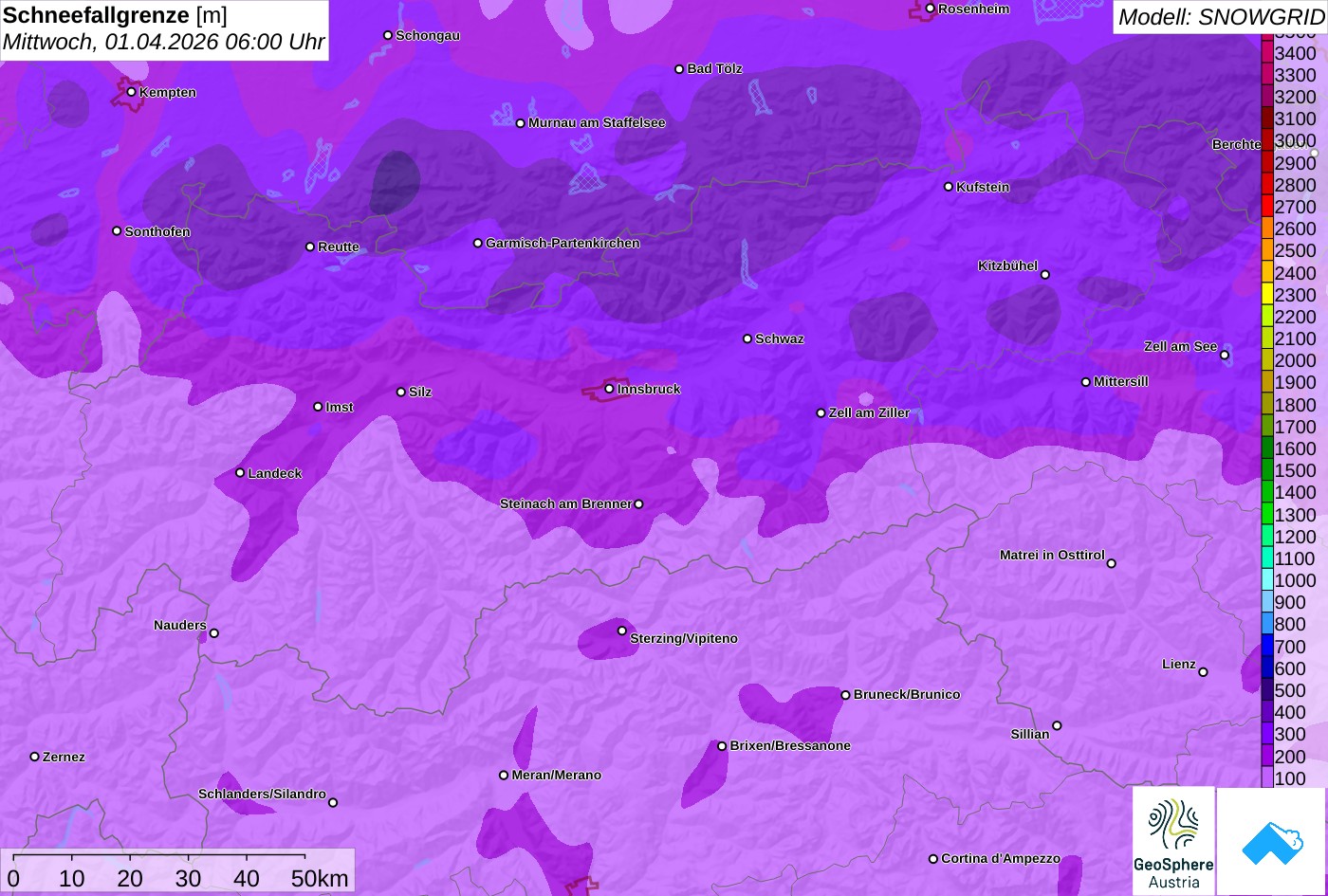Select the 100 m legend color swatch
The image size is (1328, 896).
coord(1267,778)
